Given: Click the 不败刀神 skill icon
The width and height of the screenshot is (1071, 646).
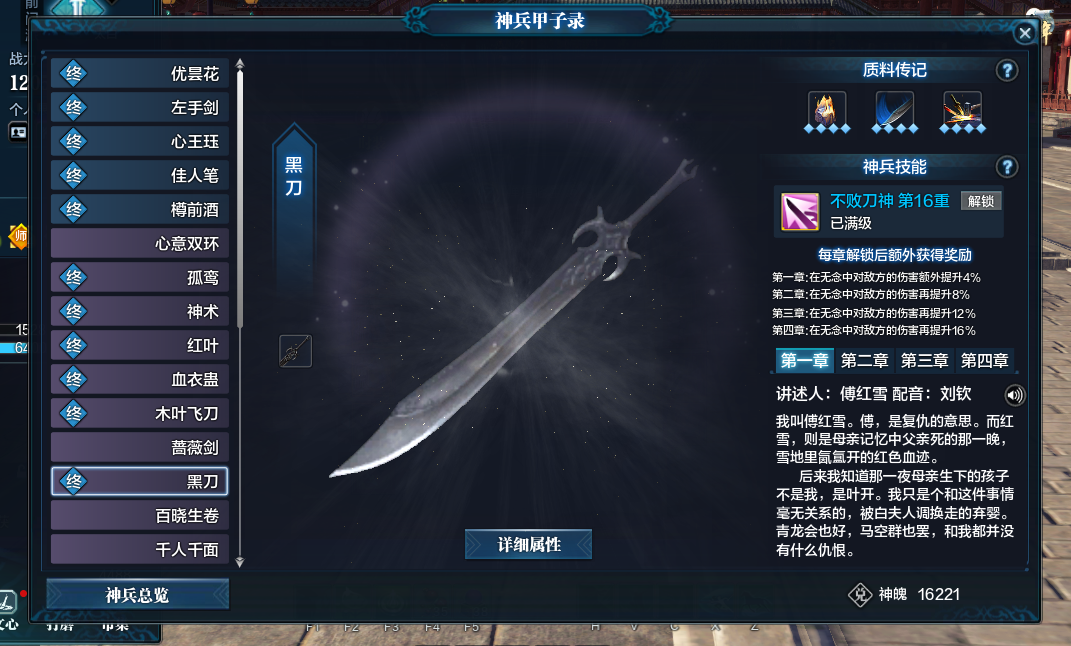Looking at the screenshot, I should [800, 211].
